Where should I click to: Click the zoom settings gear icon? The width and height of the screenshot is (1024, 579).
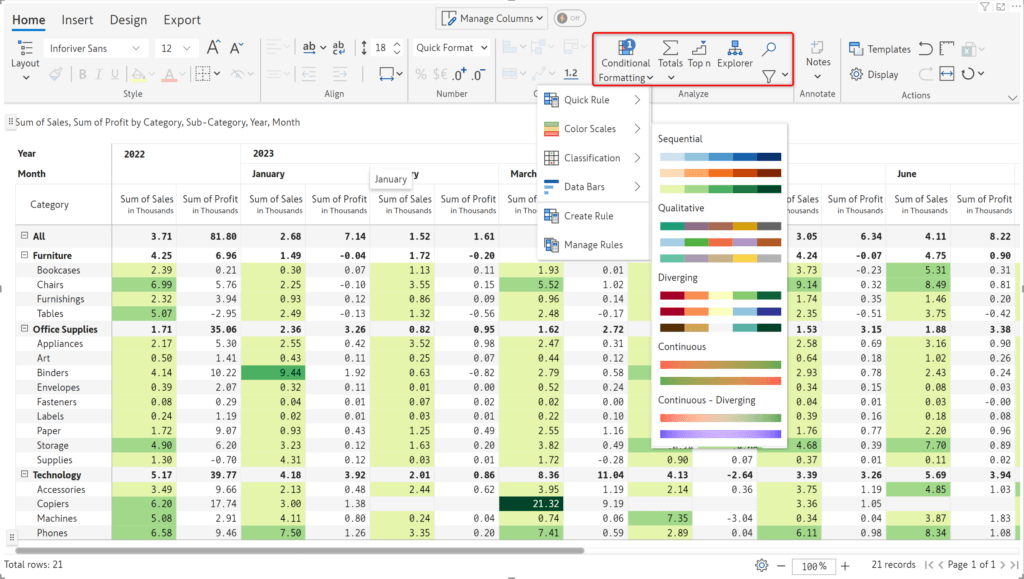pyautogui.click(x=762, y=565)
